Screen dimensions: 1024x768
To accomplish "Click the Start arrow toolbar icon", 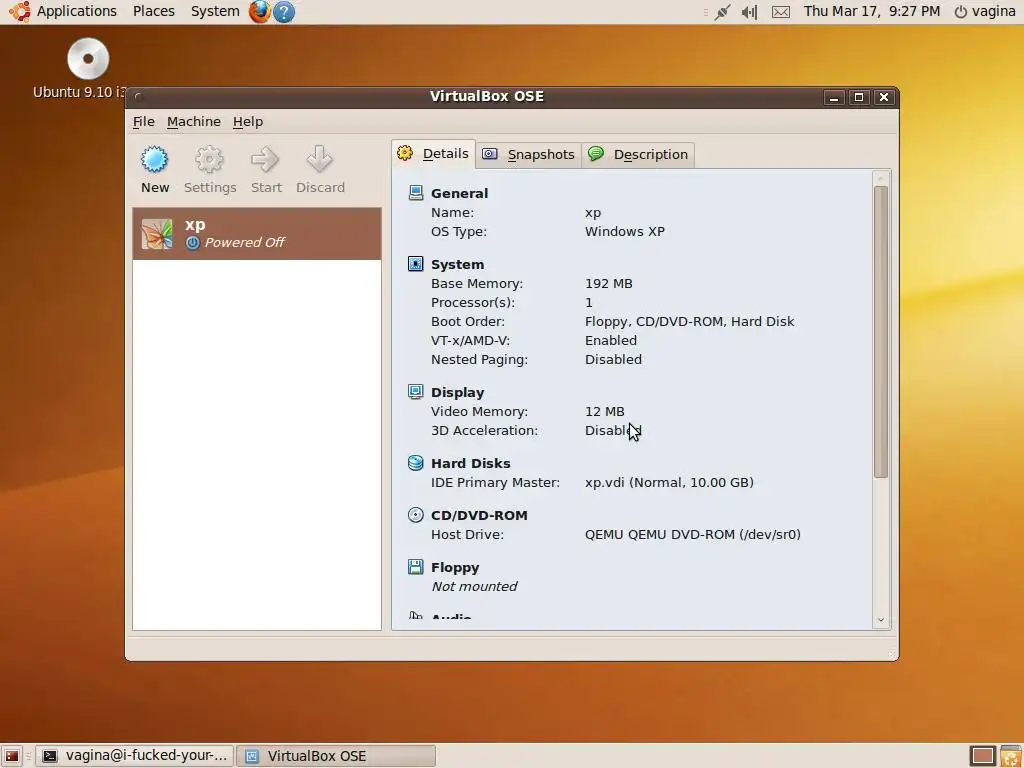I will [x=266, y=159].
